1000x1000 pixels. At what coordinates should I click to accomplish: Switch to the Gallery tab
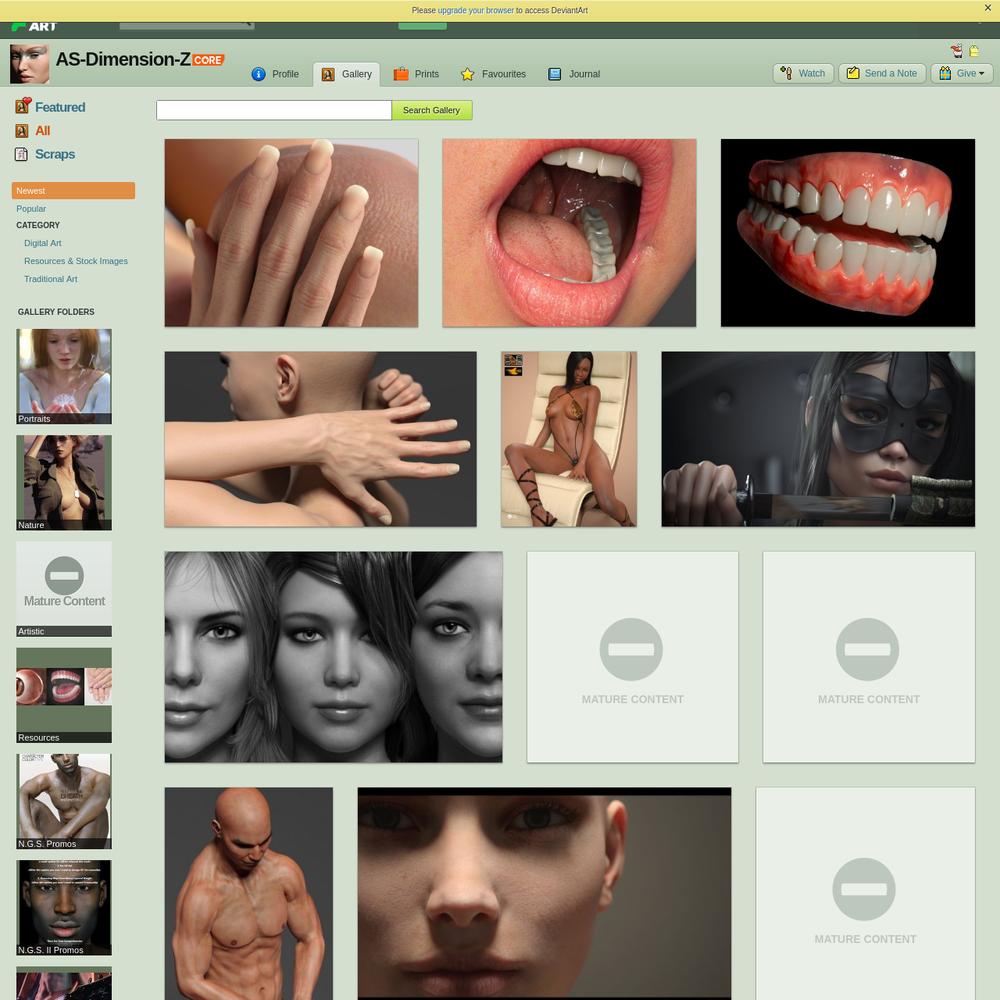(x=346, y=74)
